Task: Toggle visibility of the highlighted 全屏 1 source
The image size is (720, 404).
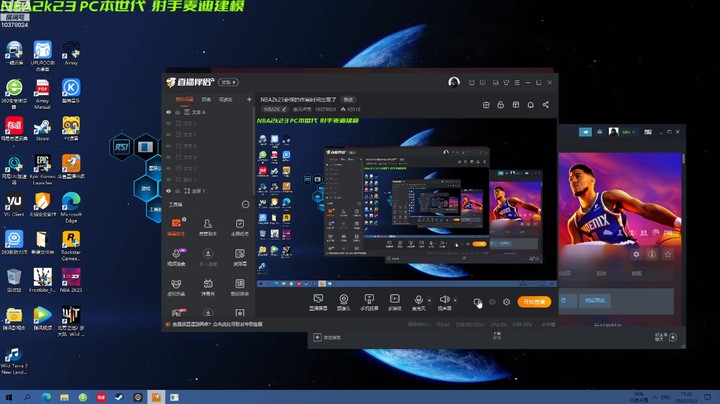Action: click(x=169, y=191)
